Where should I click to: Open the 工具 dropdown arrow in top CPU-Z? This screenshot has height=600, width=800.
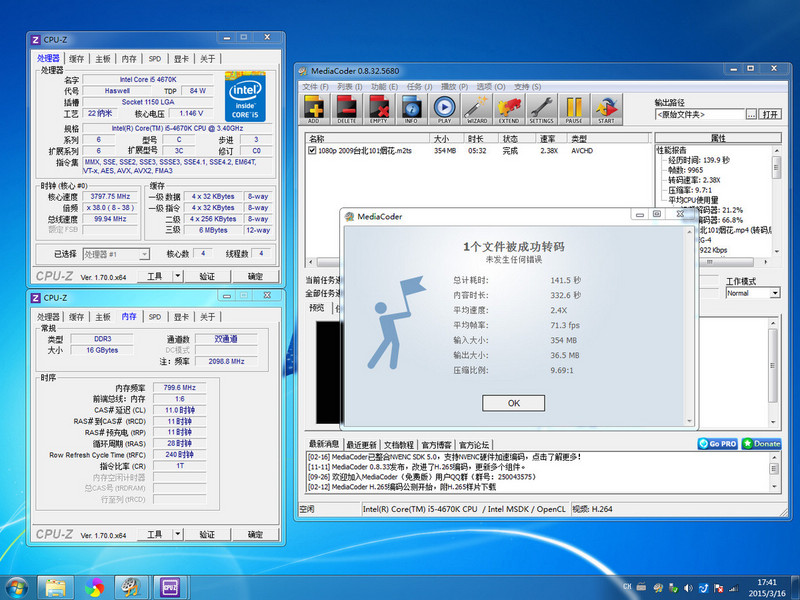coord(176,277)
